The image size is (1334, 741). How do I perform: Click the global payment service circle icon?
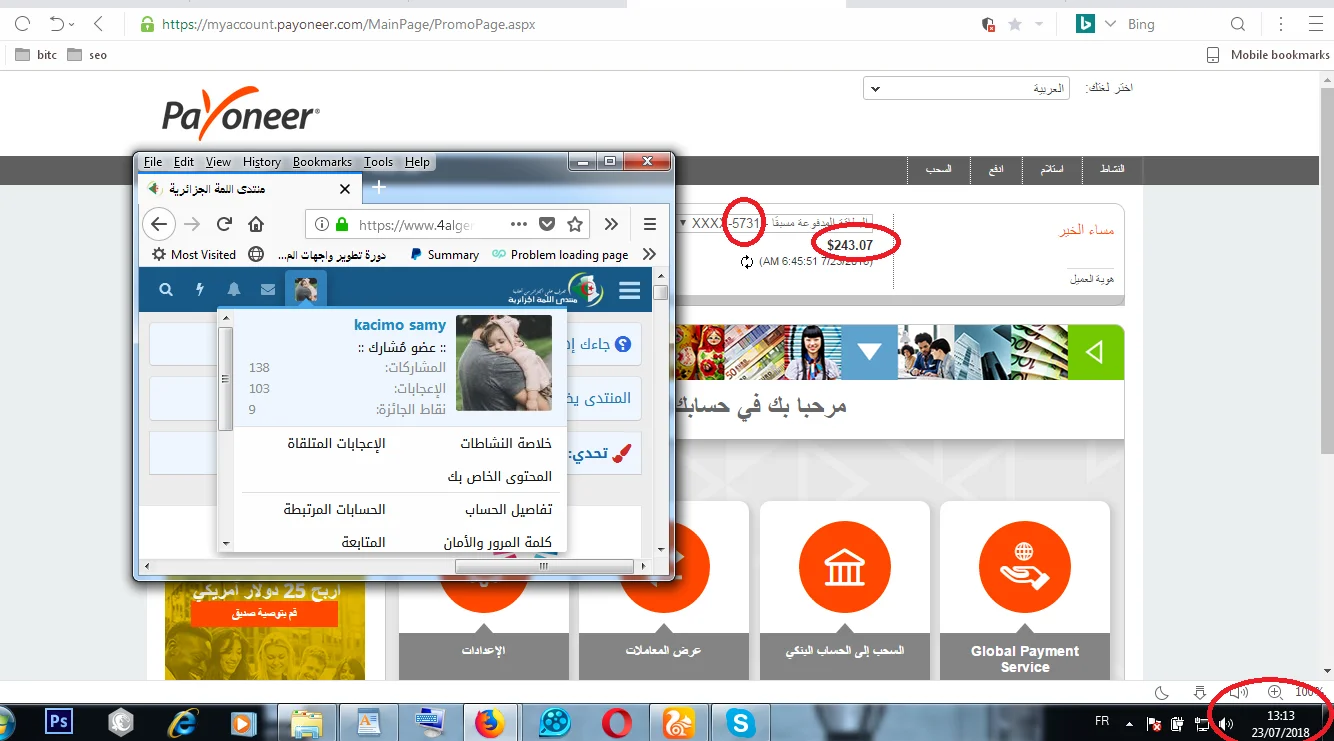(1024, 568)
